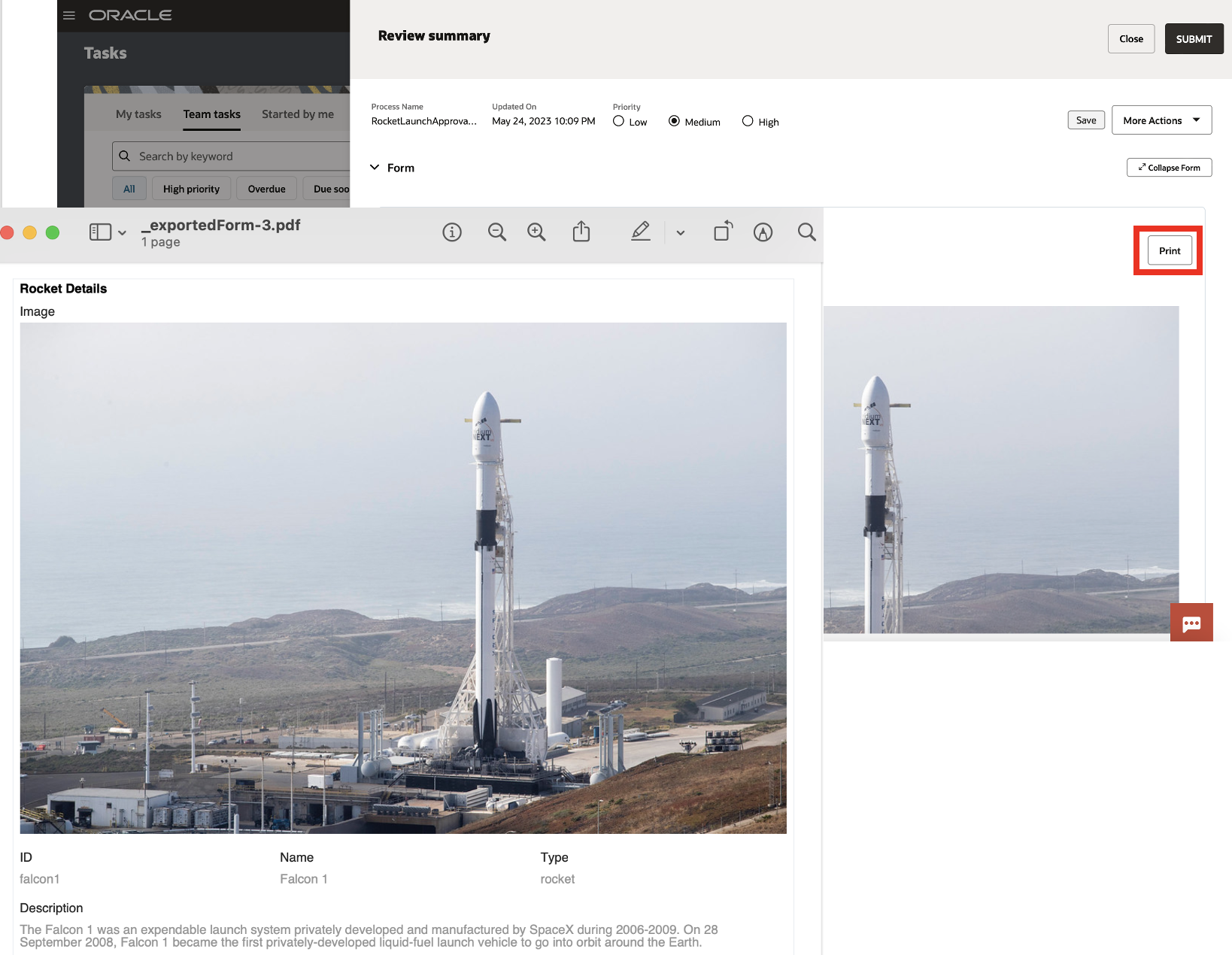Image resolution: width=1232 pixels, height=955 pixels.
Task: Rotate the PDF page
Action: (723, 232)
